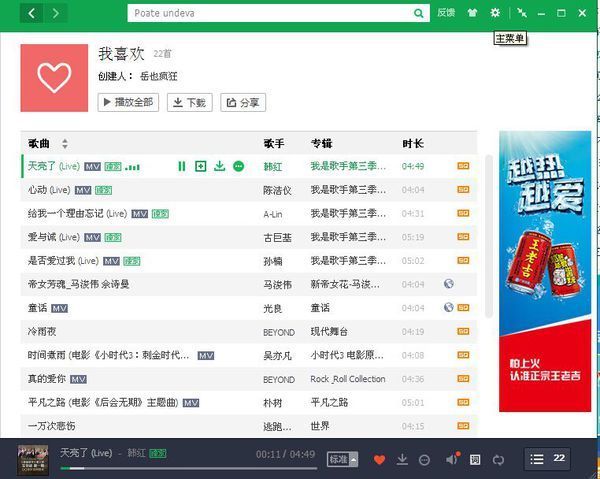The height and width of the screenshot is (479, 600).
Task: Open artist 古巨基
Action: 277,238
